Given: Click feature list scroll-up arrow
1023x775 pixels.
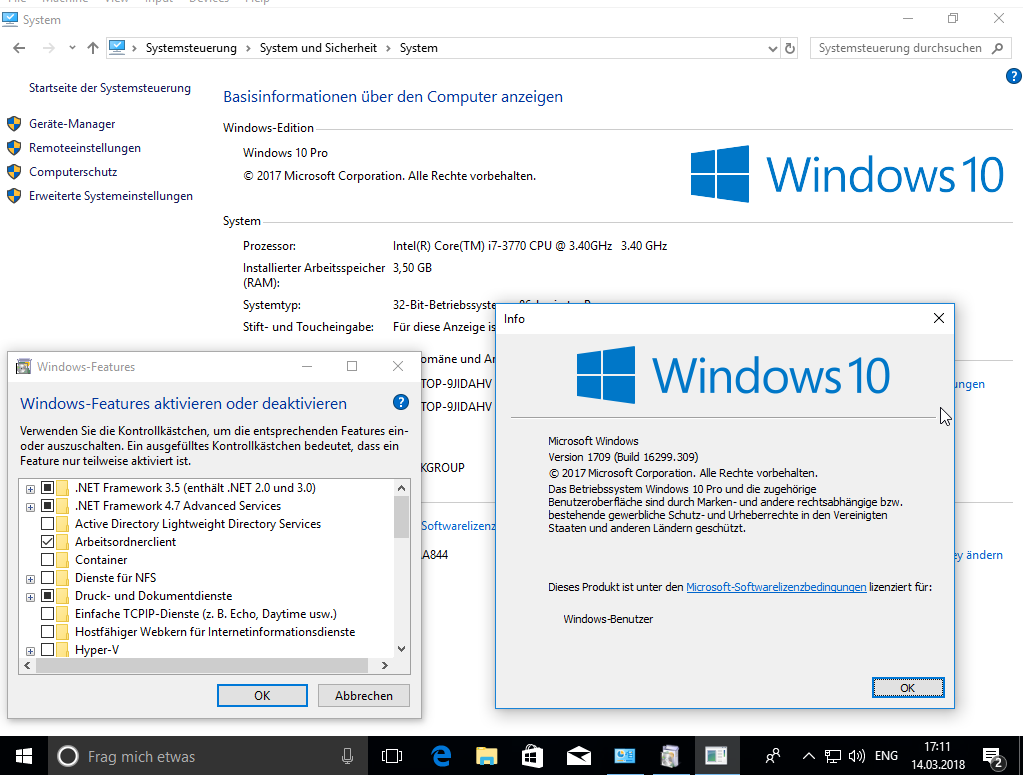Looking at the screenshot, I should click(401, 488).
